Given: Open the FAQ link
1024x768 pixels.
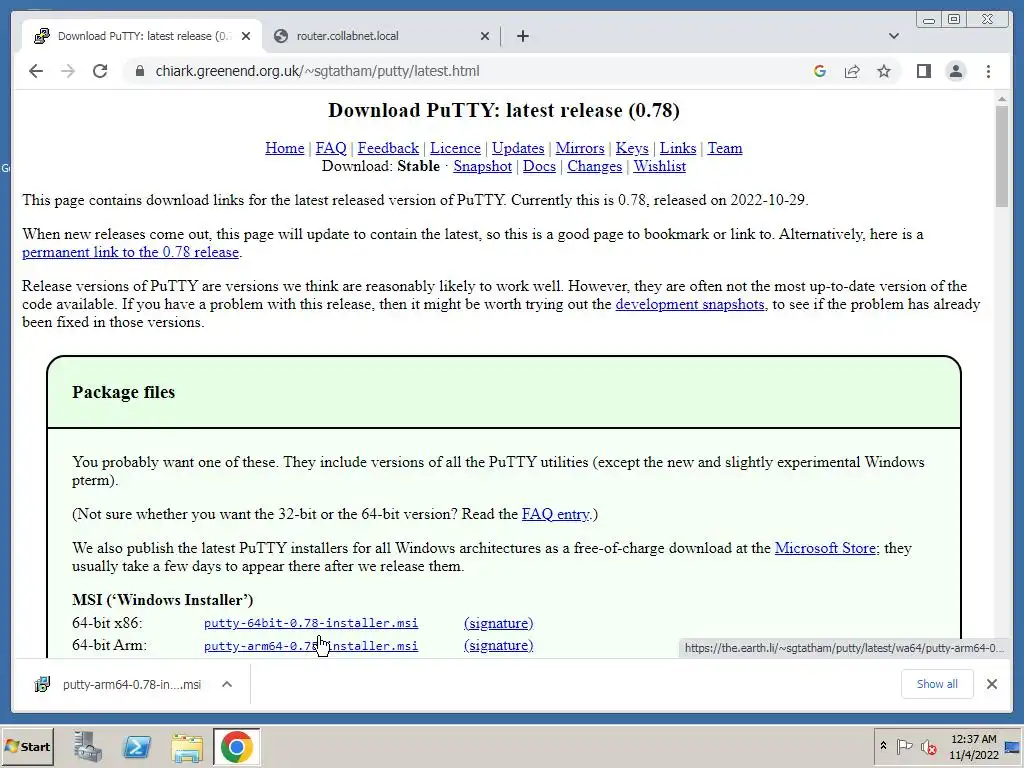Looking at the screenshot, I should pyautogui.click(x=331, y=148).
